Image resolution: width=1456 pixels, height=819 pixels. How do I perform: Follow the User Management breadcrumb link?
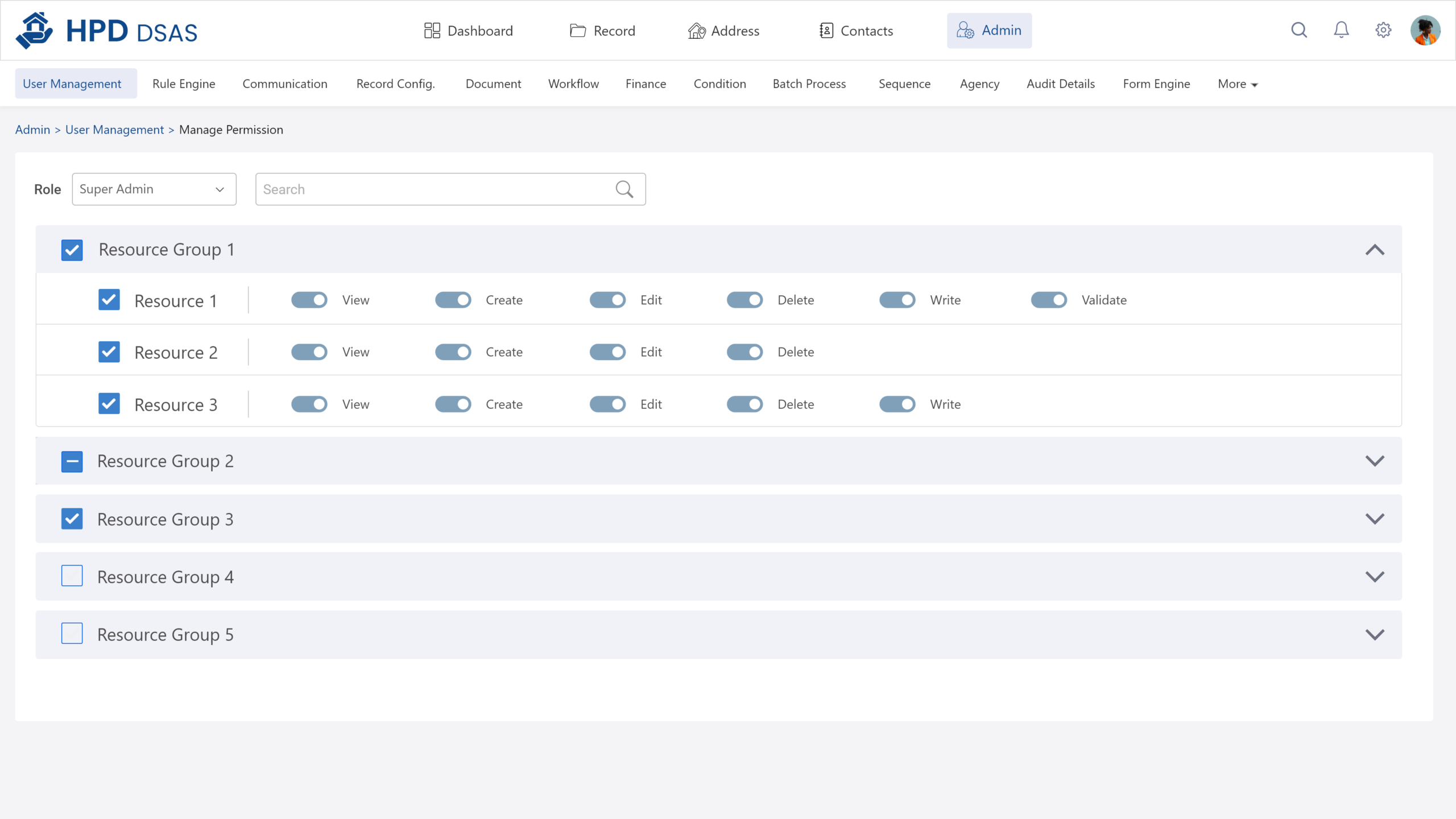click(x=114, y=130)
